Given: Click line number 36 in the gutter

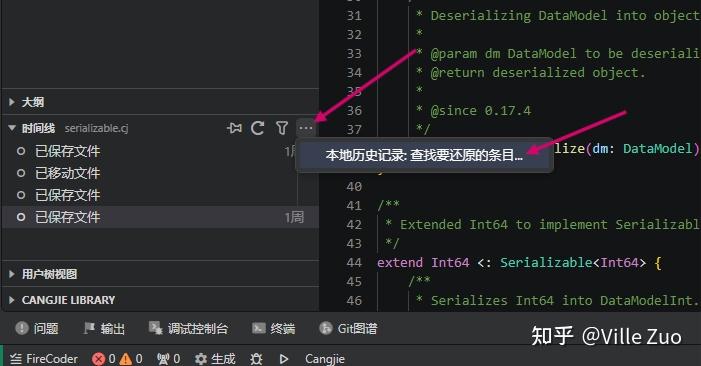Looking at the screenshot, I should click(x=354, y=110).
